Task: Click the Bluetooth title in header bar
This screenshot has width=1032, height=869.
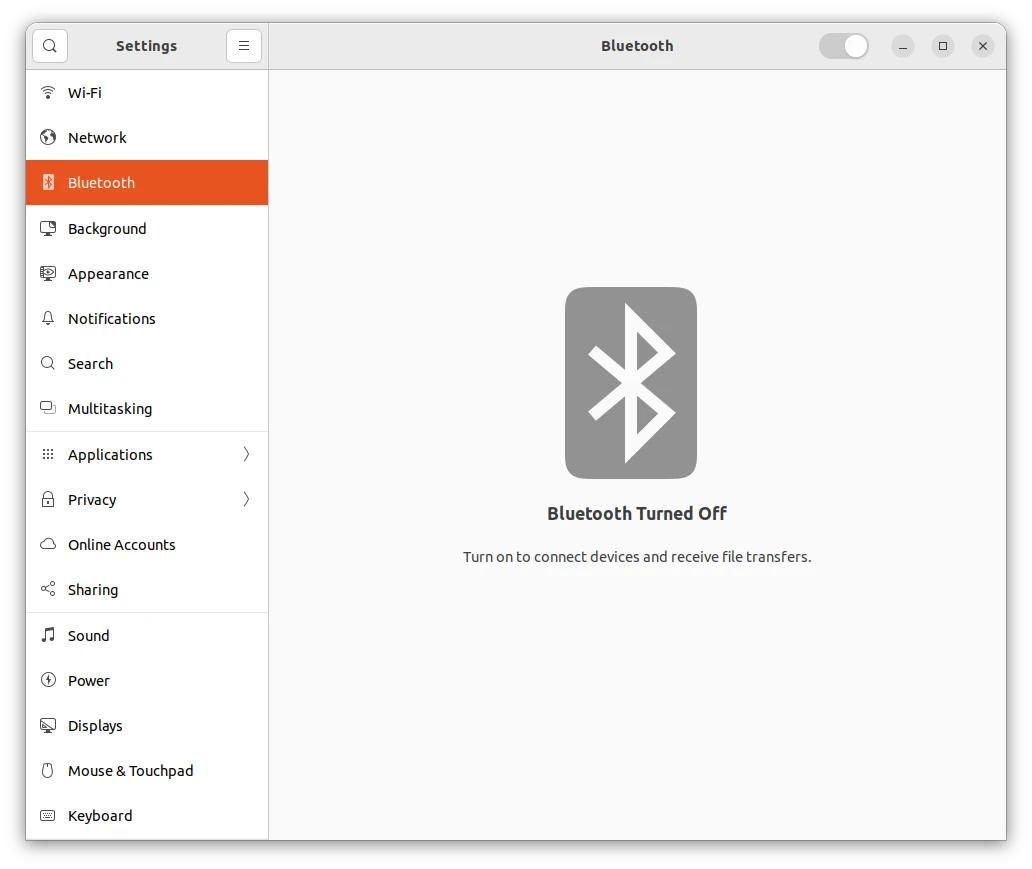Action: tap(637, 46)
